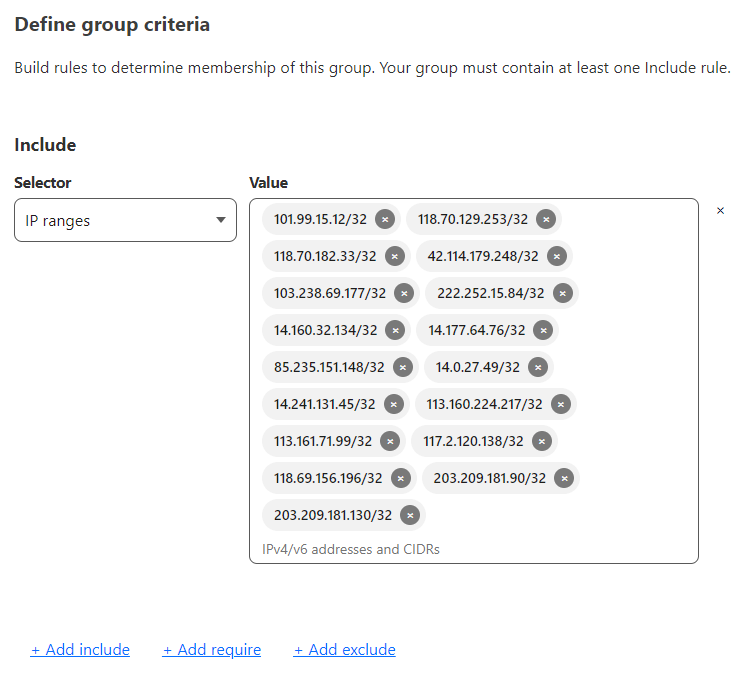The image size is (749, 680).
Task: Delete the 85.235.151.148/32 entry
Action: coord(402,367)
